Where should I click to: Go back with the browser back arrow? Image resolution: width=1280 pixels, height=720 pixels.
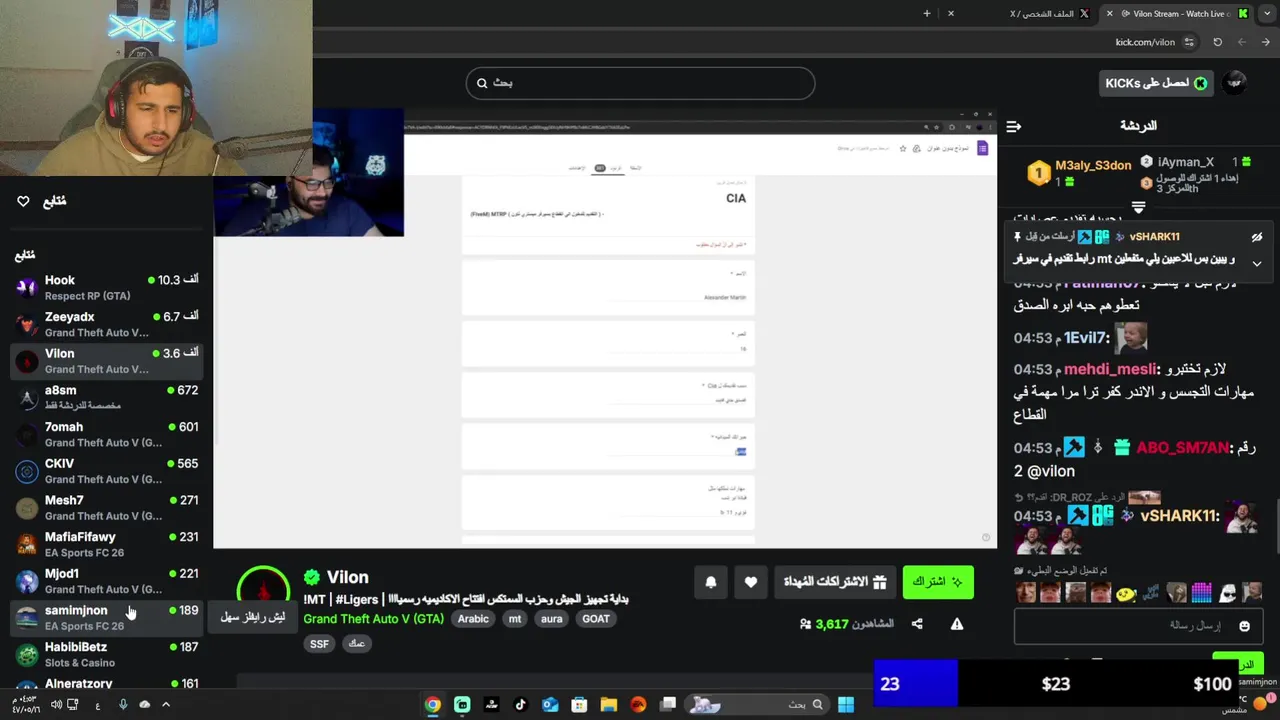1266,42
